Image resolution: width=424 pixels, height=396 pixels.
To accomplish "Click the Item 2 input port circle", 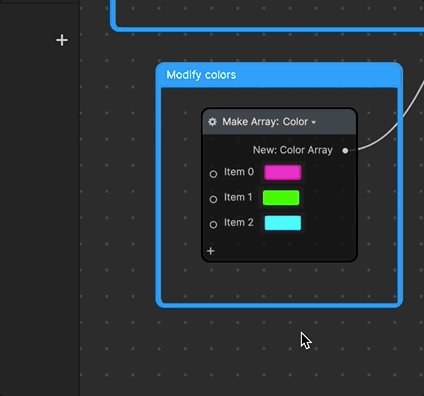I will tap(213, 225).
